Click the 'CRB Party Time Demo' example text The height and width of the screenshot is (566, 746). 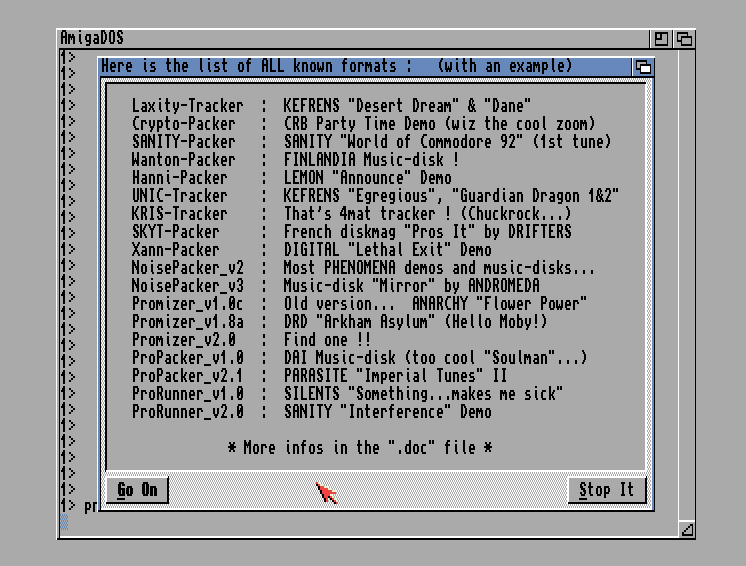(x=359, y=124)
